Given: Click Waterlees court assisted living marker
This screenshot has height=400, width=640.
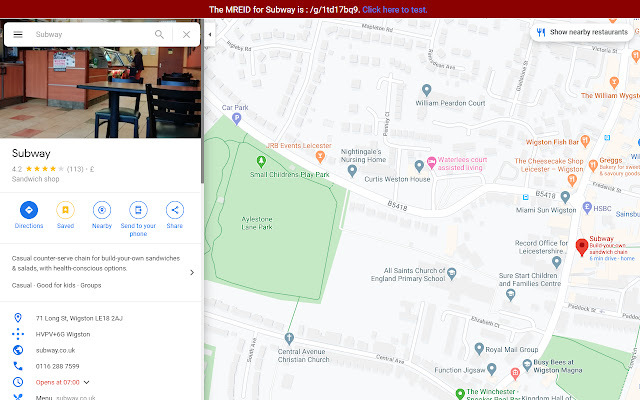Looking at the screenshot, I should (431, 162).
